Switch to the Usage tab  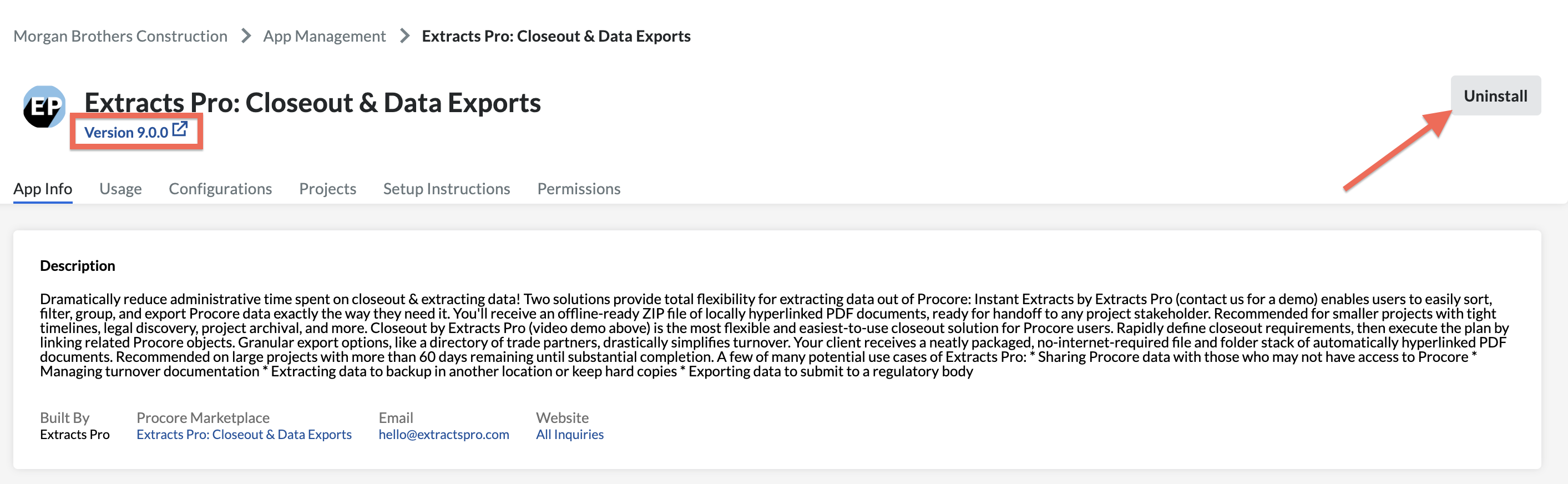(x=120, y=189)
